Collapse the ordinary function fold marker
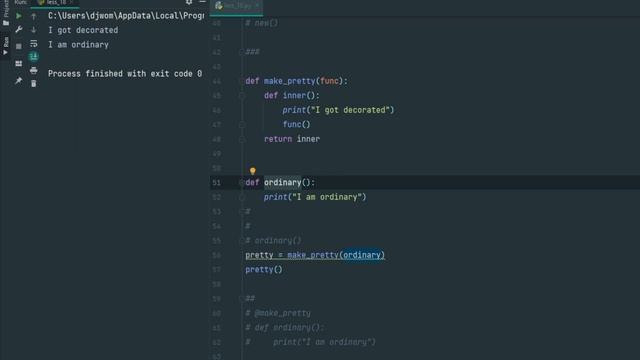 242,182
